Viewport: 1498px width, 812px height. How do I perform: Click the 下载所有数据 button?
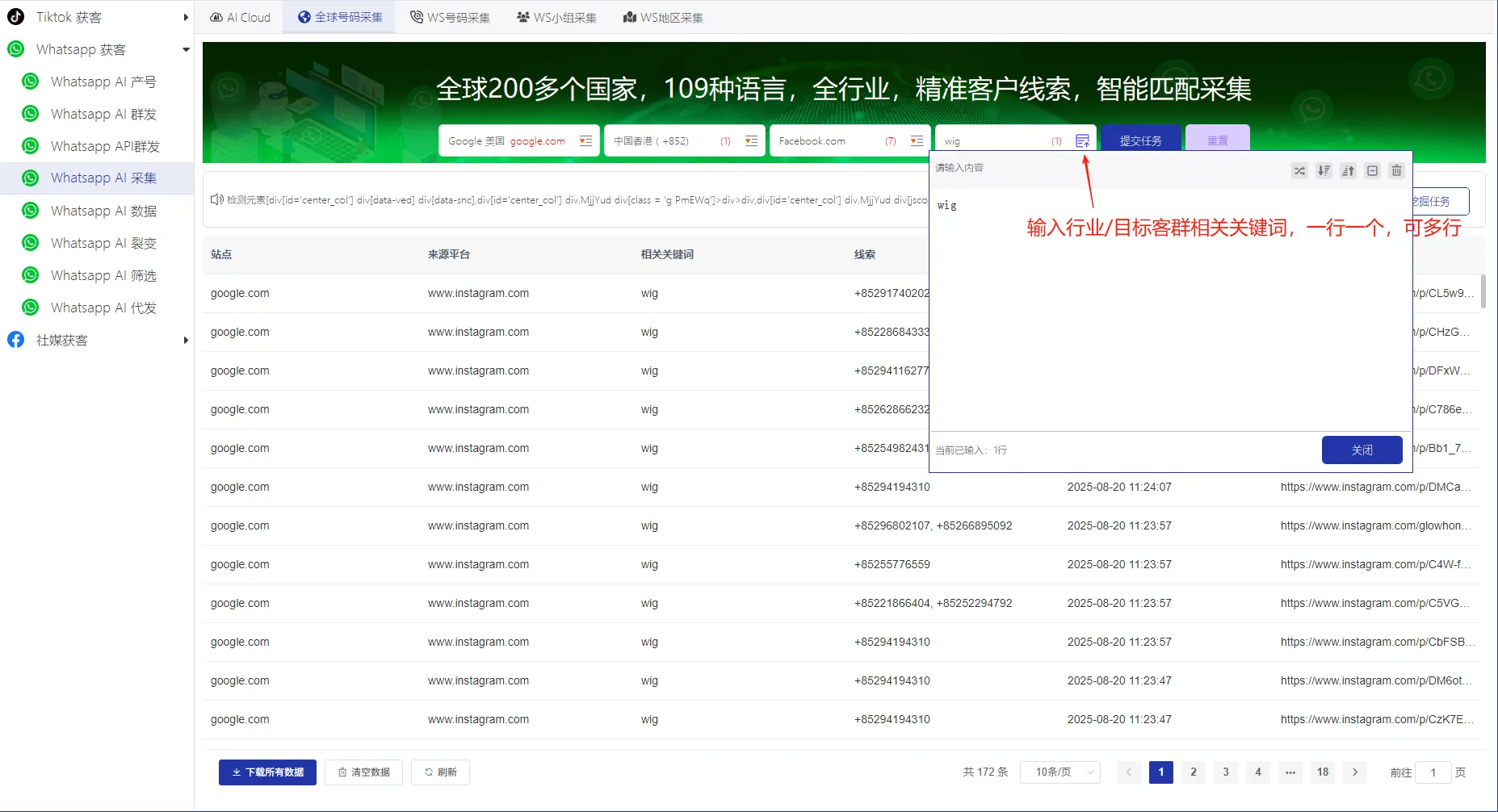(x=266, y=772)
